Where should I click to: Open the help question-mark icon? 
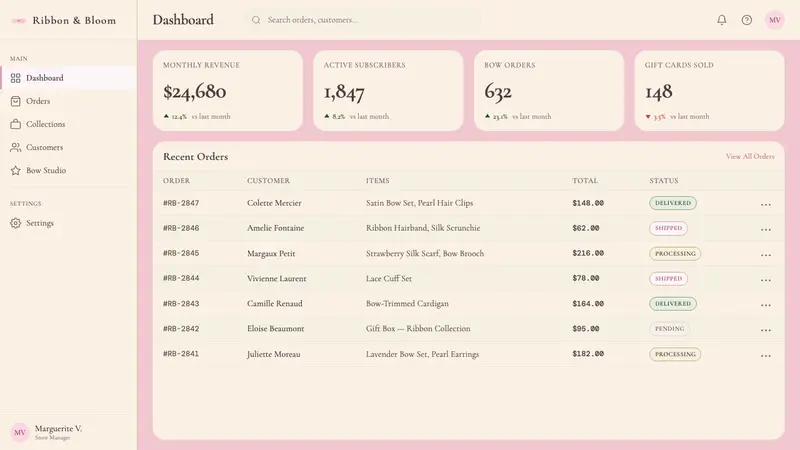tap(746, 20)
